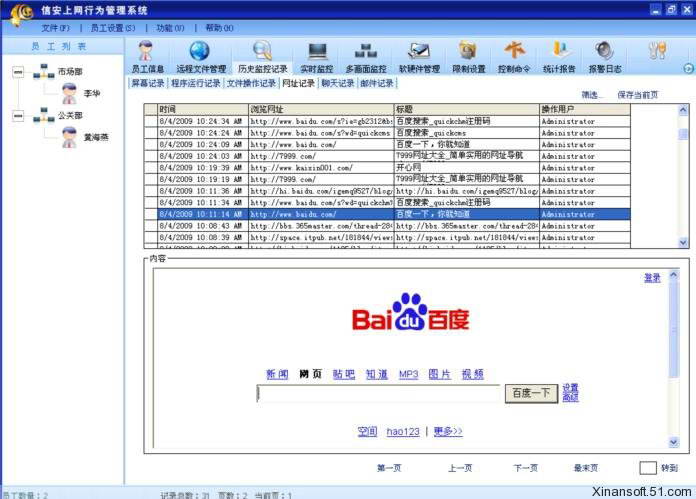Viewport: 696px width, 499px height.
Task: Switch to the 屏幕记录 tab
Action: click(x=148, y=83)
